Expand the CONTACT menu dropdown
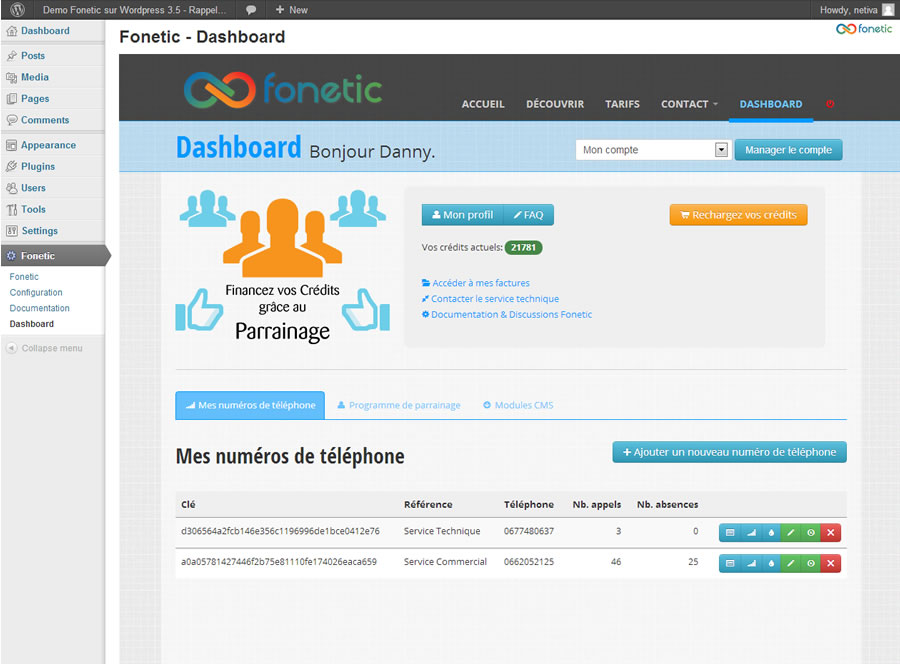This screenshot has height=664, width=900. tap(689, 104)
